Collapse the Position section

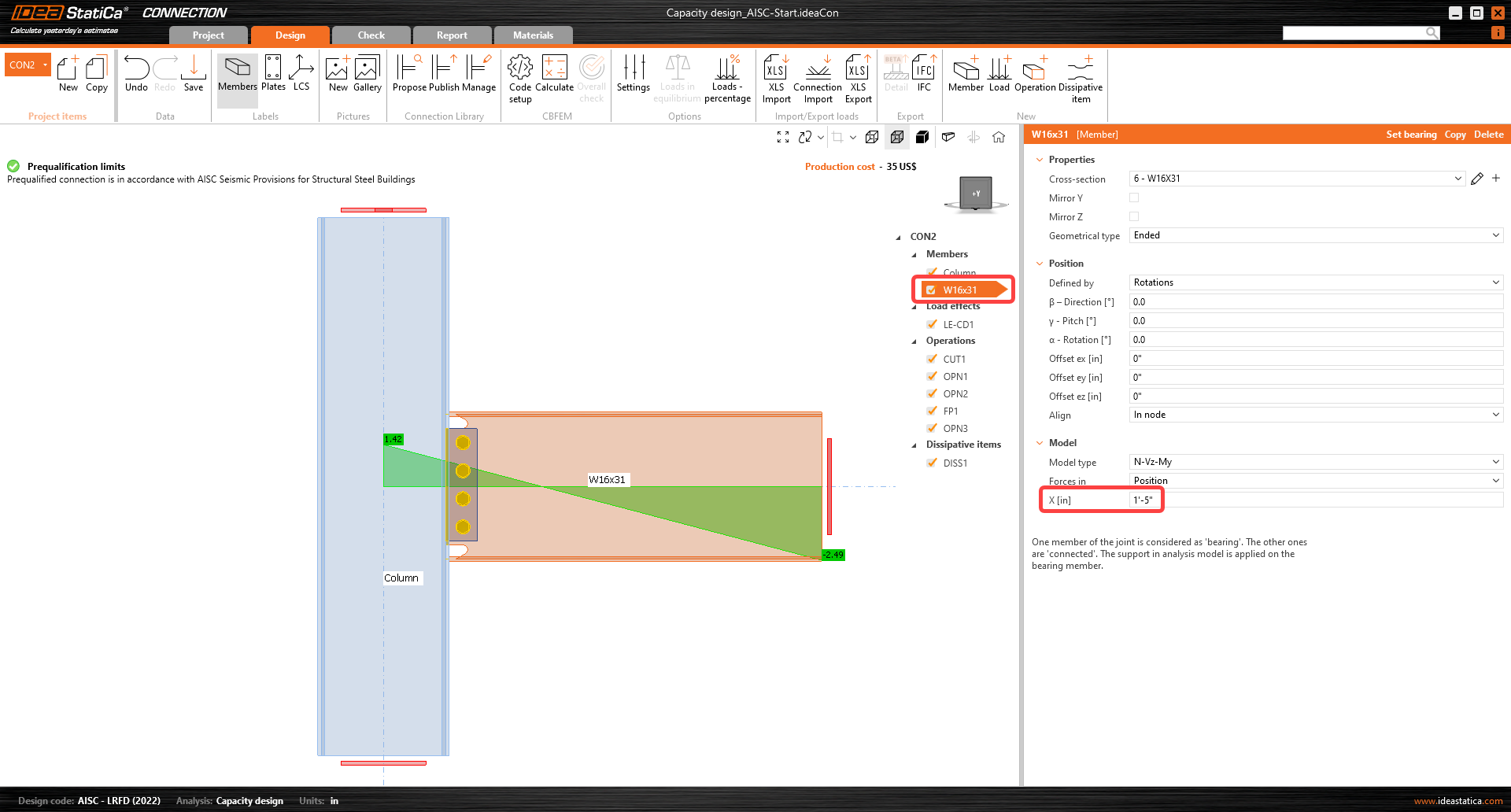coord(1040,264)
